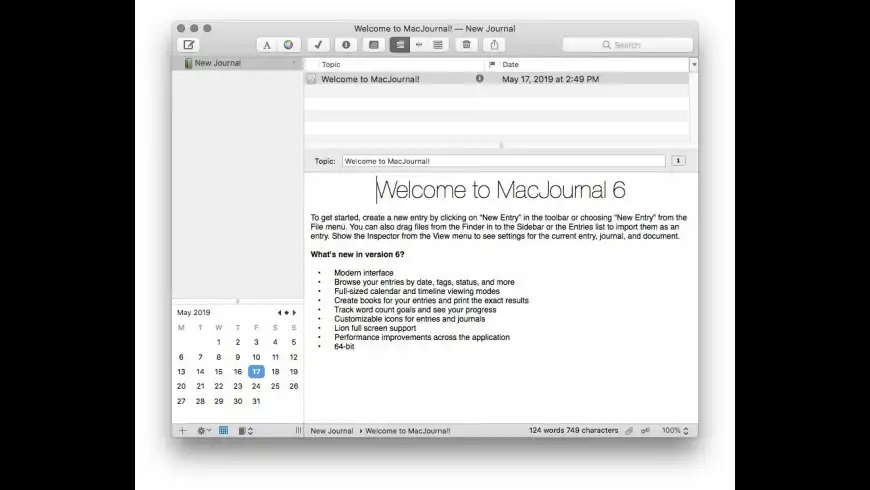The height and width of the screenshot is (490, 870).
Task: Open the column options dropdown arrow
Action: [x=694, y=65]
